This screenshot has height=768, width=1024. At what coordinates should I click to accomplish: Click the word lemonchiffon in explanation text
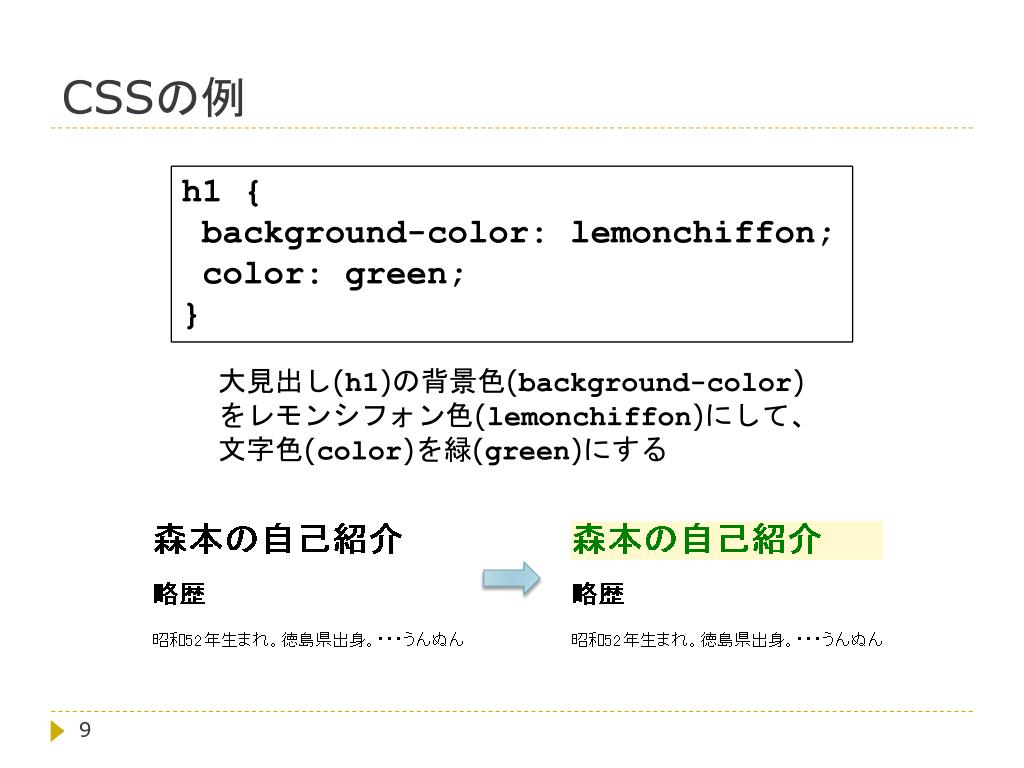pos(590,417)
